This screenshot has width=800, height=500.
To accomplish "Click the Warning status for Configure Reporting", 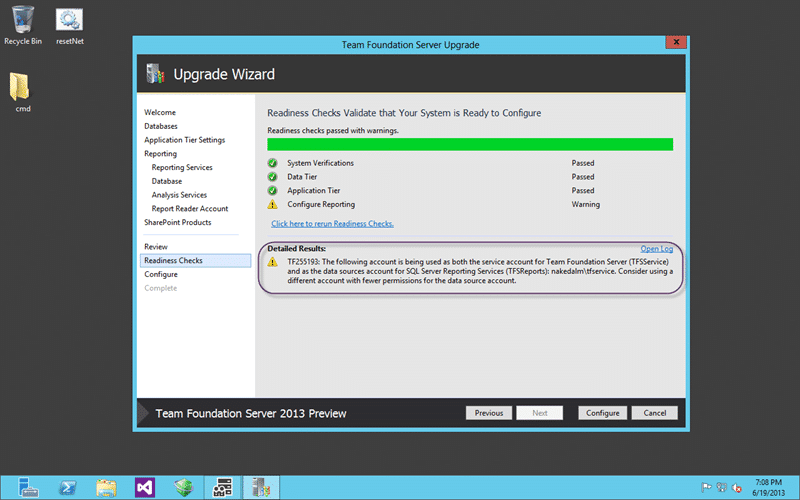I will (x=586, y=204).
